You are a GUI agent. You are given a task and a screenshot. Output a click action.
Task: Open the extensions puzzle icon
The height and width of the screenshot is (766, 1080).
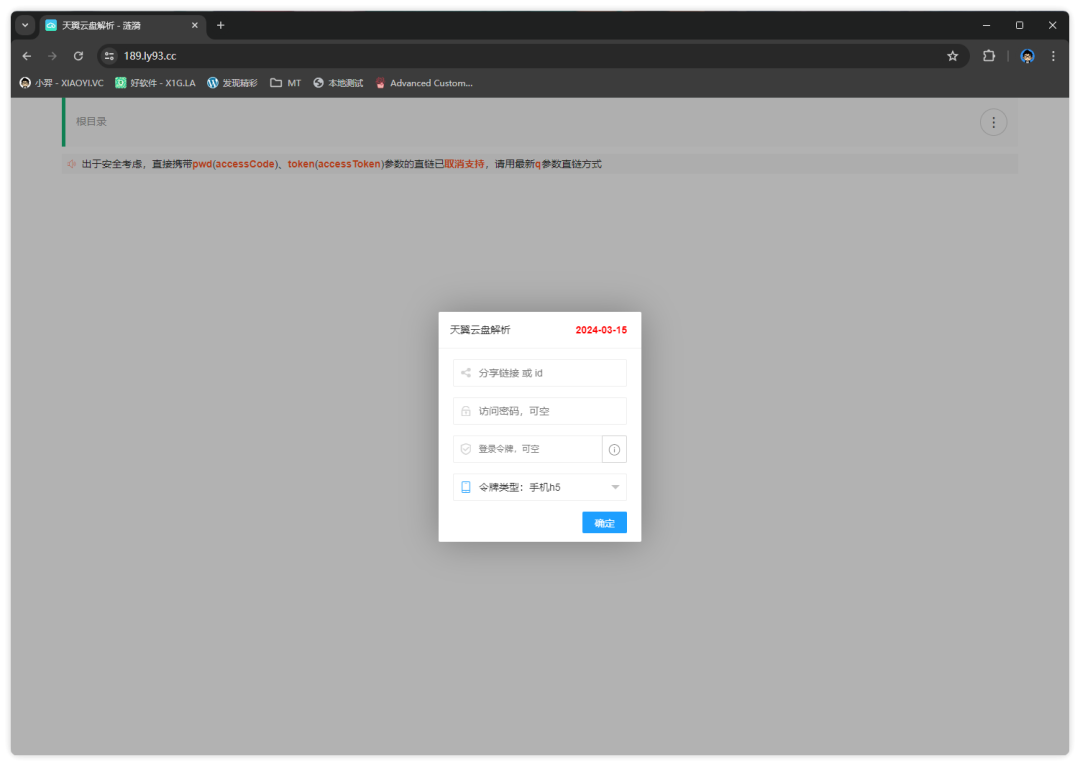(989, 56)
